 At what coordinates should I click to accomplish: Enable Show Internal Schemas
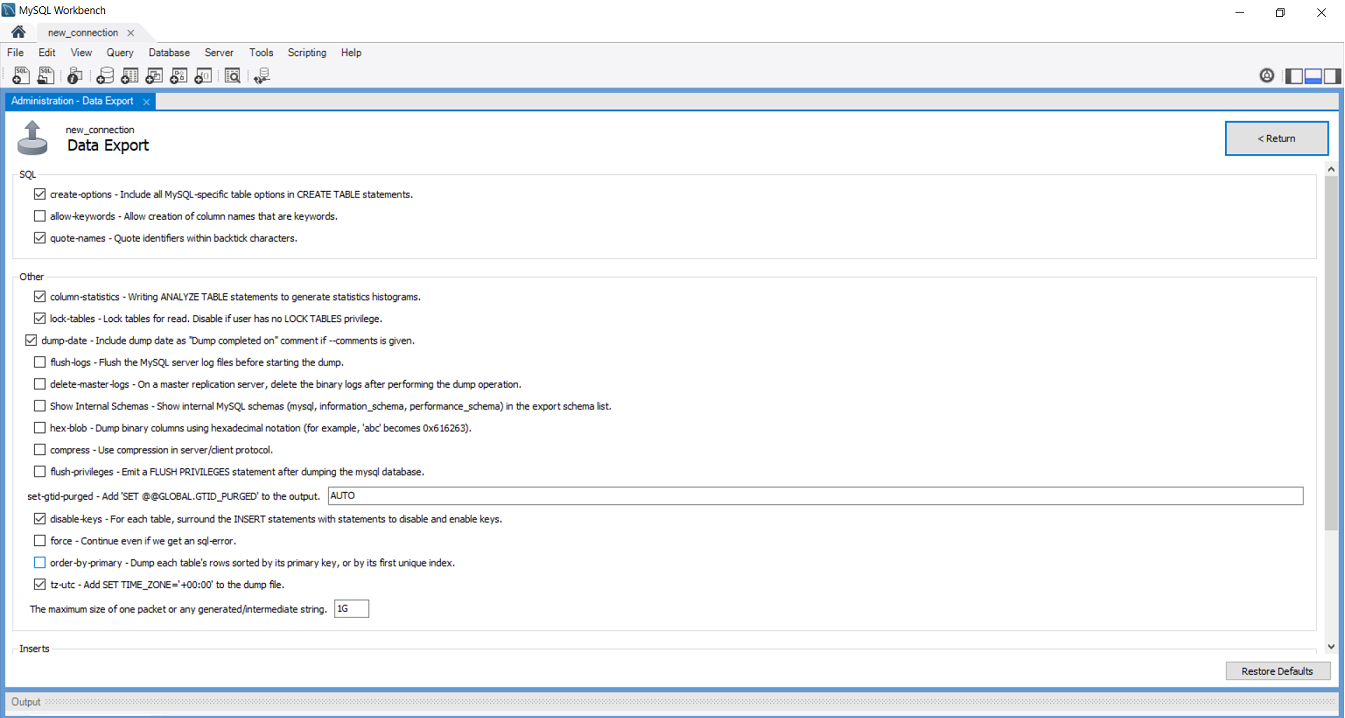[40, 406]
